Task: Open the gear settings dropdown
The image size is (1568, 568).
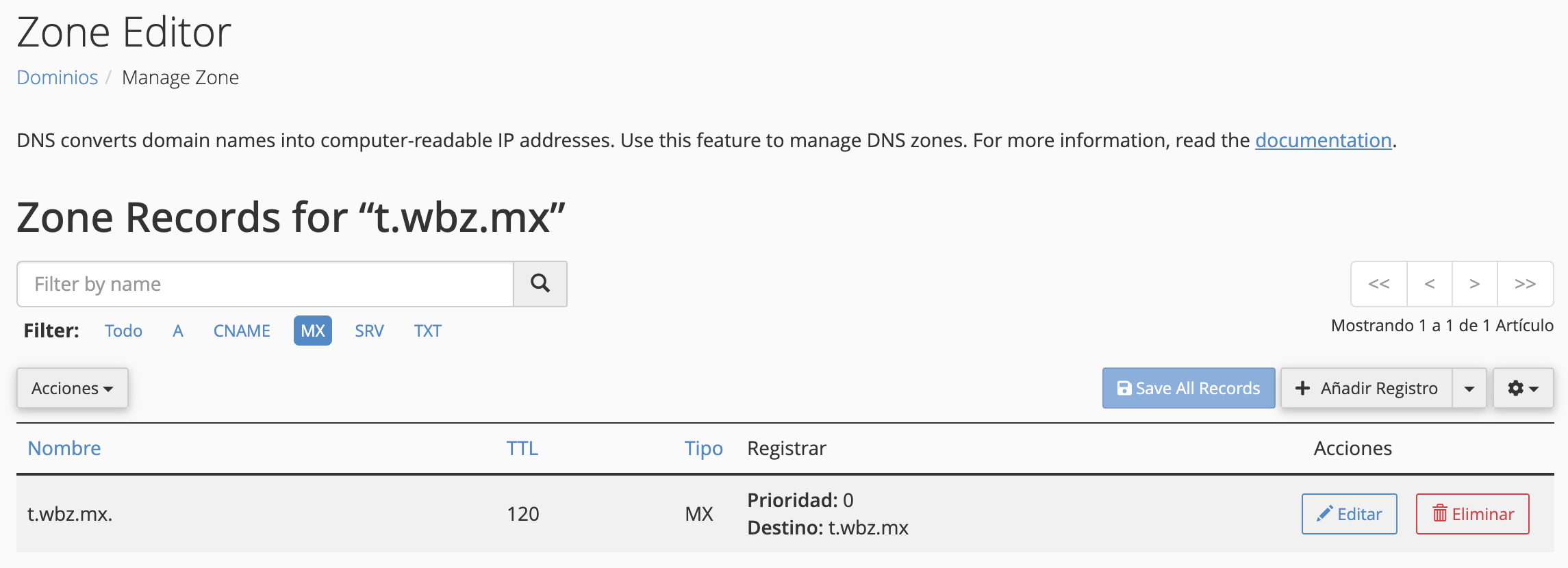Action: click(x=1523, y=388)
